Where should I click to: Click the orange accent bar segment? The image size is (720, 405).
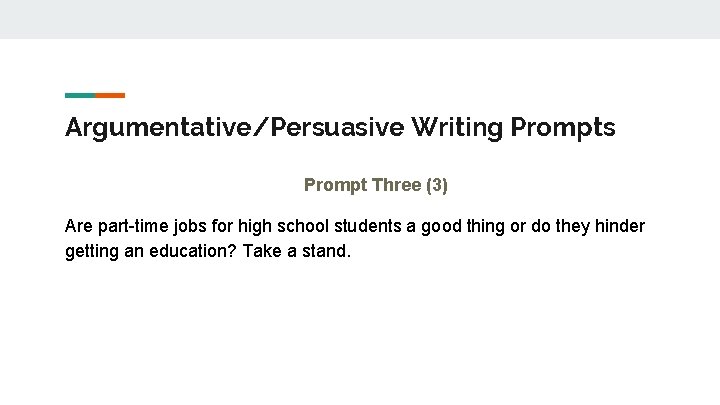point(110,96)
